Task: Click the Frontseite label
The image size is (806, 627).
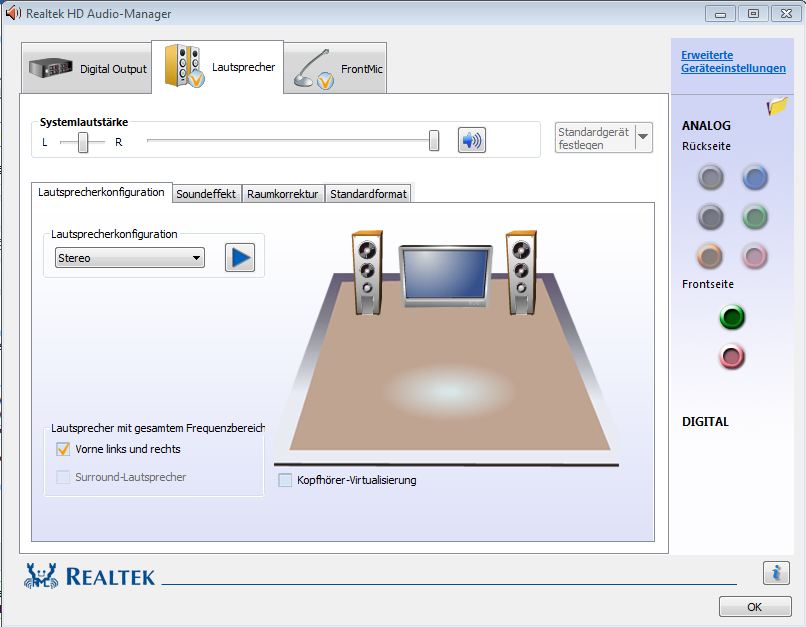Action: tap(708, 284)
